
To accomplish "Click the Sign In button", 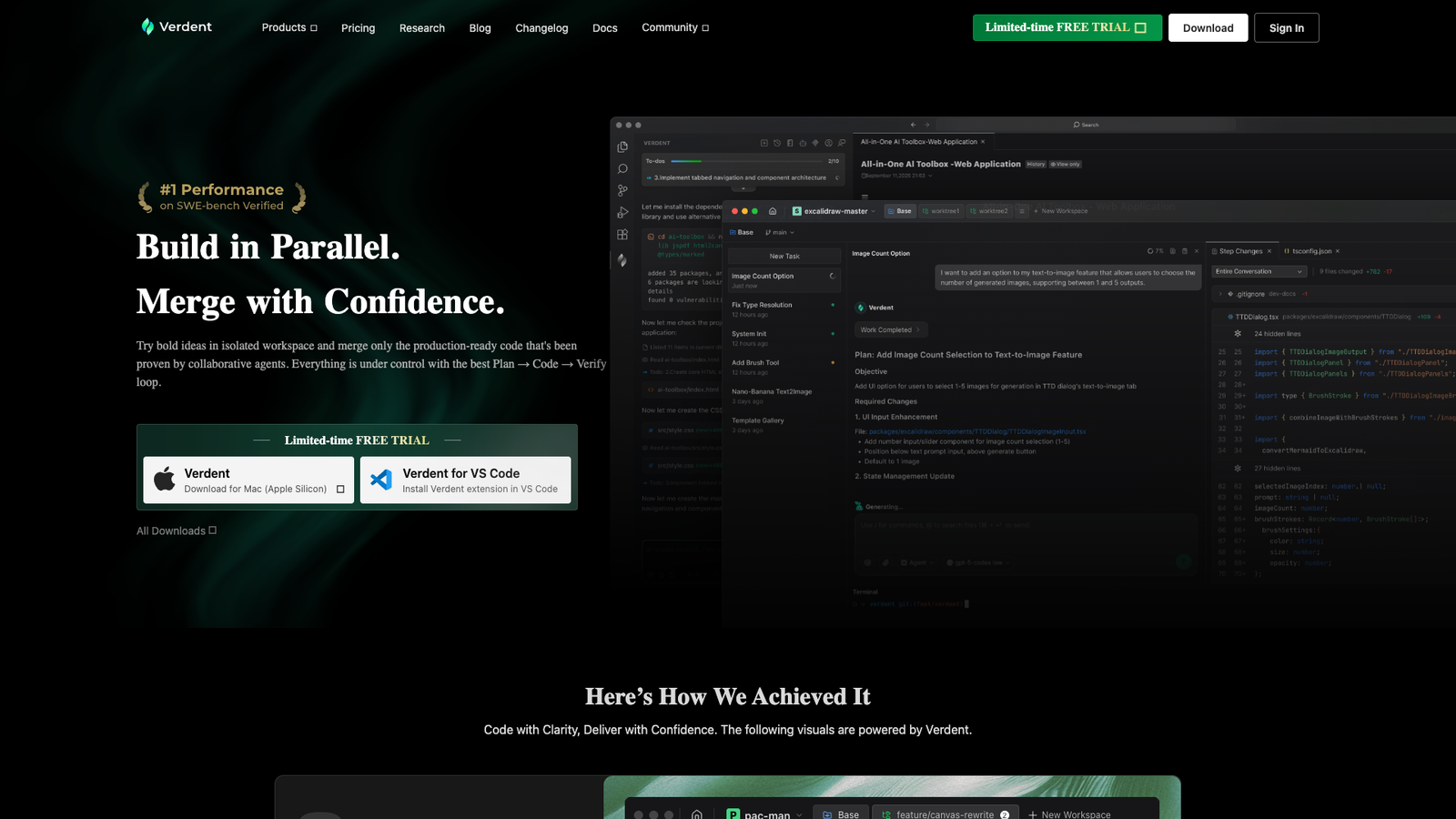I will click(x=1287, y=27).
